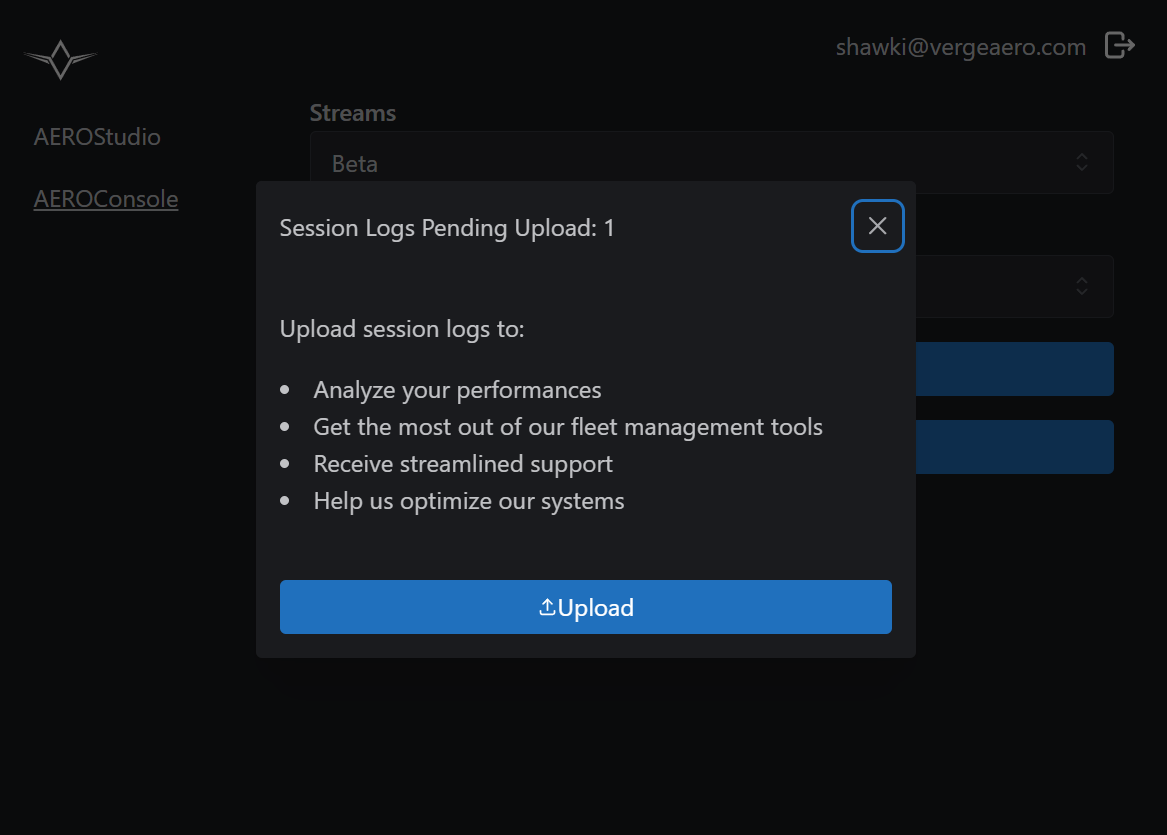
Task: Open AEROStudio in the sidebar
Action: pos(97,137)
